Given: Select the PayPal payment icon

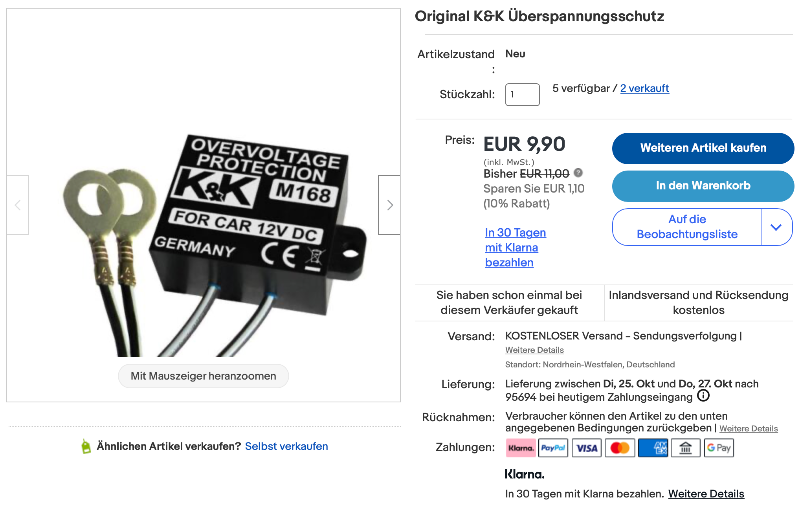Looking at the screenshot, I should (553, 448).
